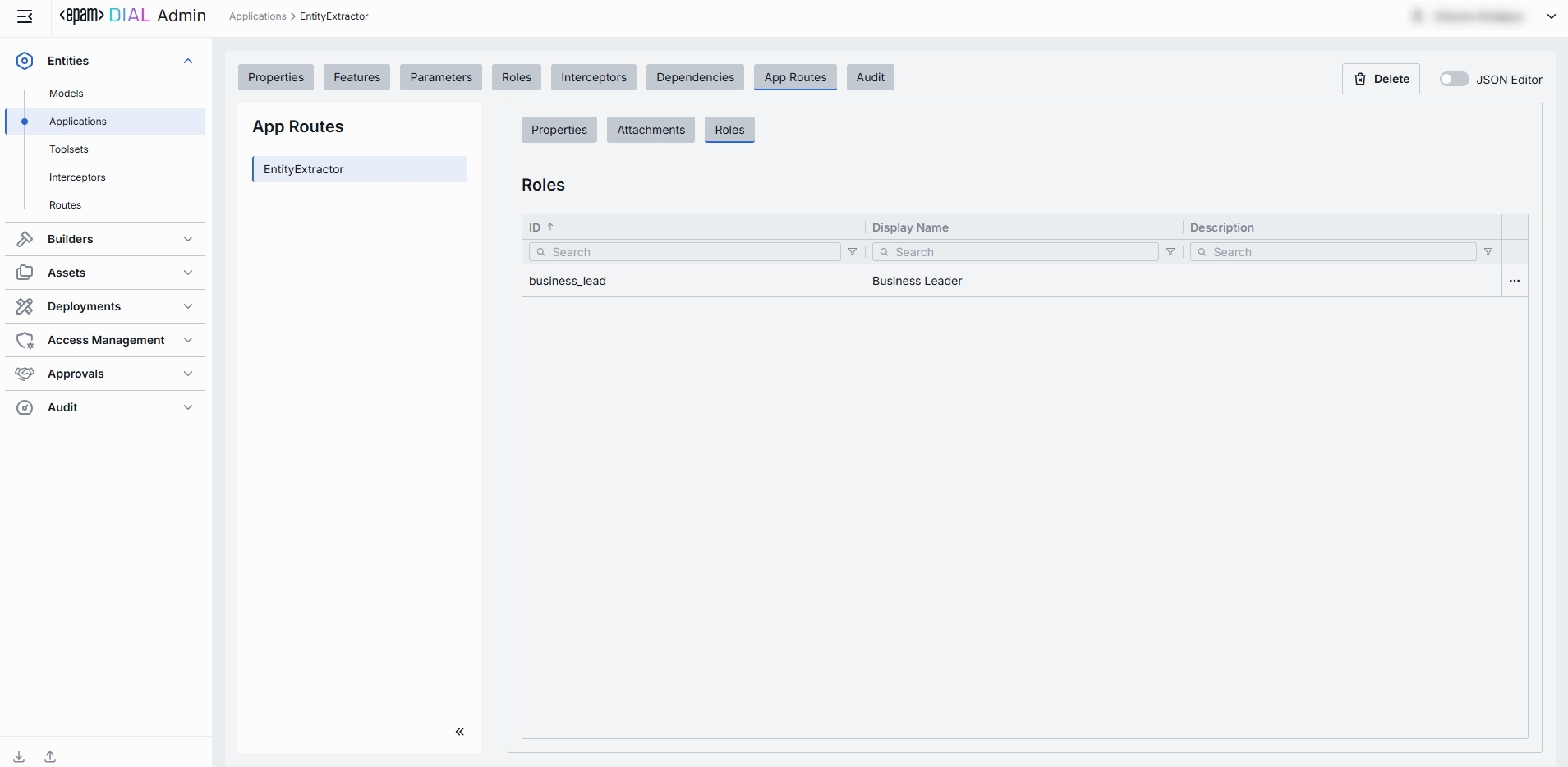Open the business_lead row three-dot menu
Screen dimensions: 1568x767
pos(1514,281)
